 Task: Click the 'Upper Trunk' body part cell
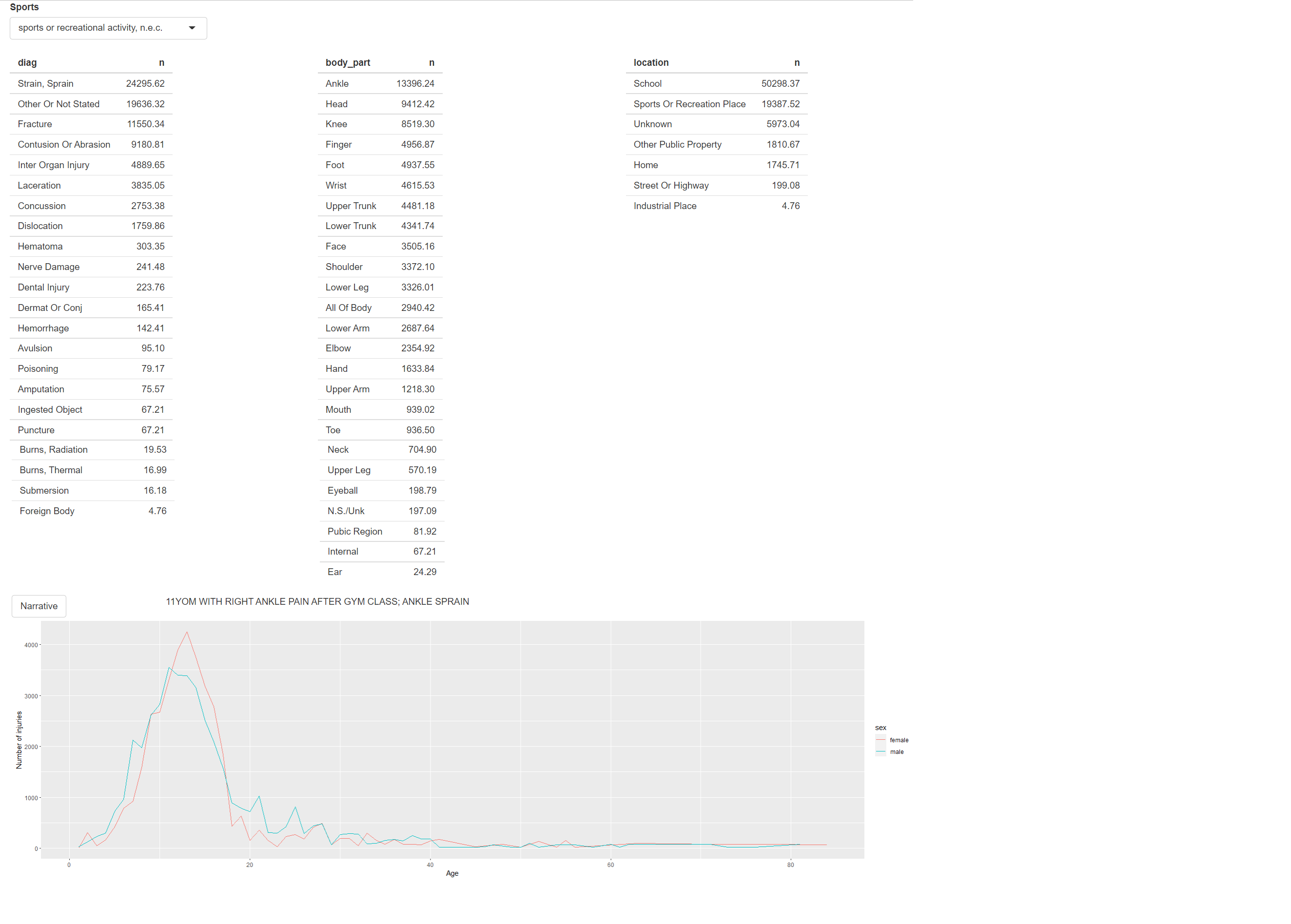(x=351, y=206)
